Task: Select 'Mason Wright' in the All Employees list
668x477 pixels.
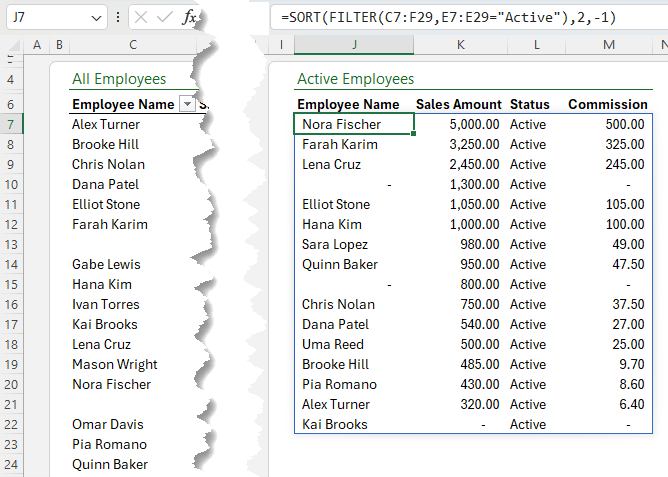Action: (x=133, y=365)
